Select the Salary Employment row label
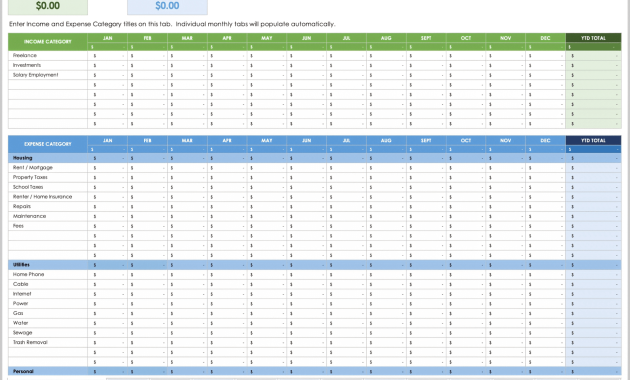Screen dimensions: 630x380 [x=35, y=75]
